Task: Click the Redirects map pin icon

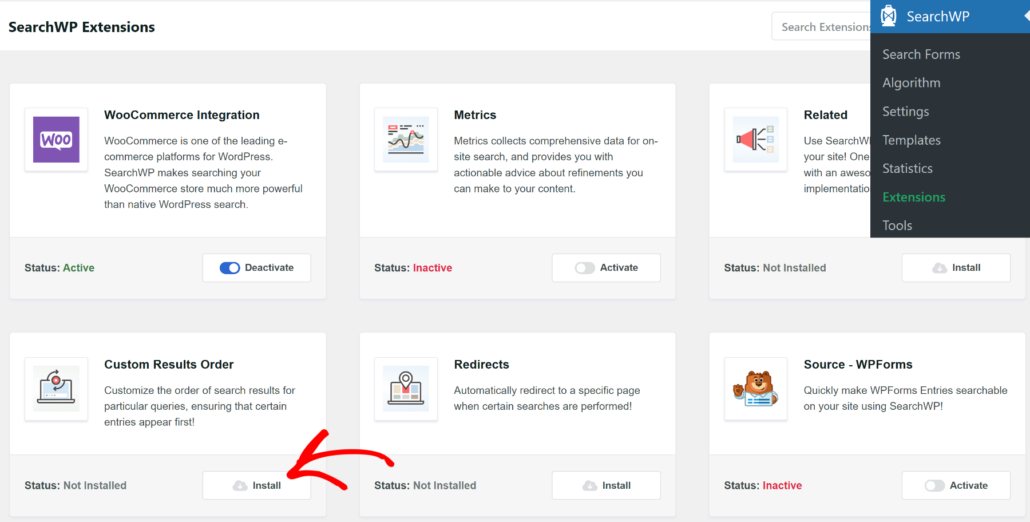Action: (x=406, y=389)
